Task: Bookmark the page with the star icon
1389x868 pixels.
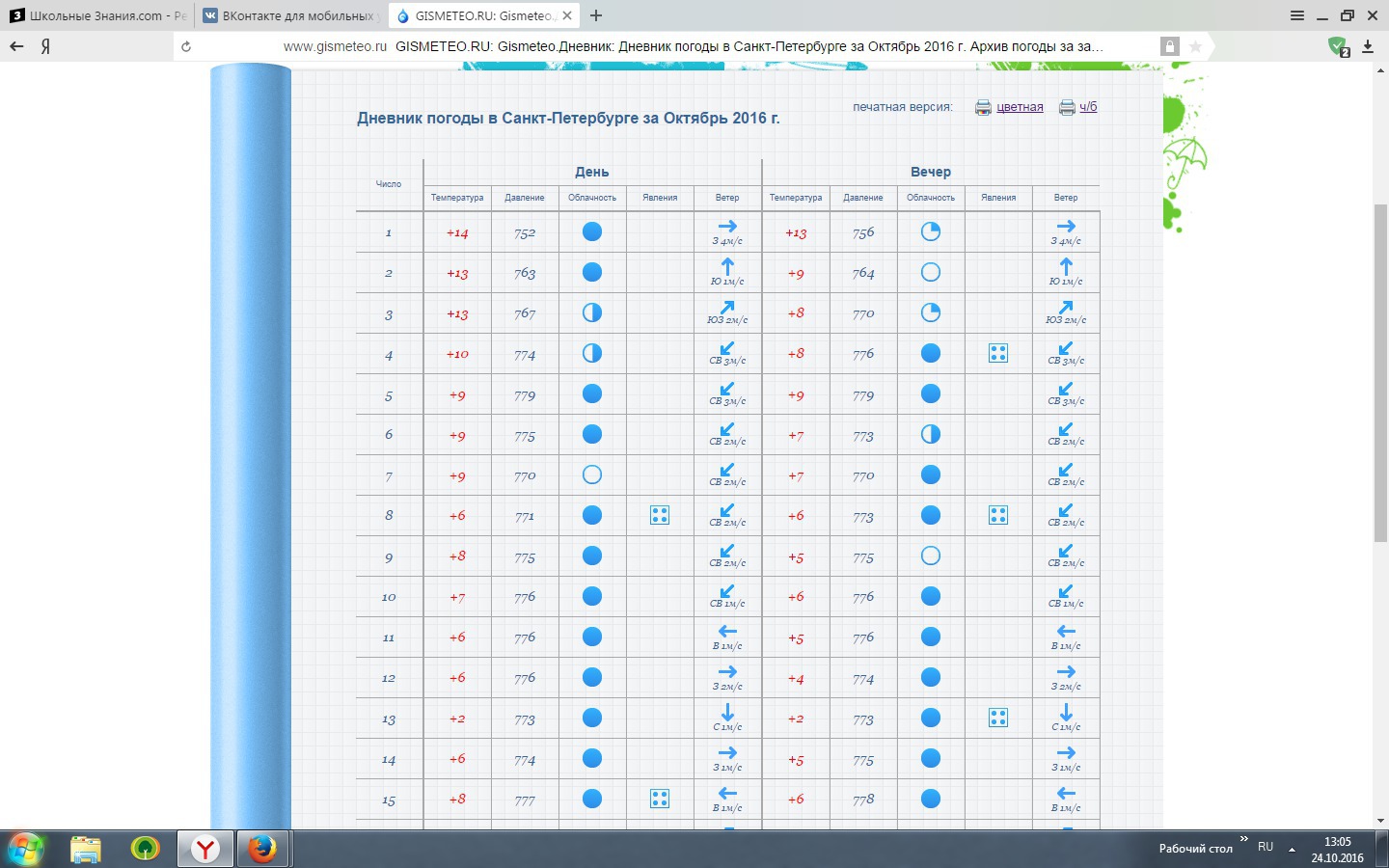Action: coord(1196,46)
